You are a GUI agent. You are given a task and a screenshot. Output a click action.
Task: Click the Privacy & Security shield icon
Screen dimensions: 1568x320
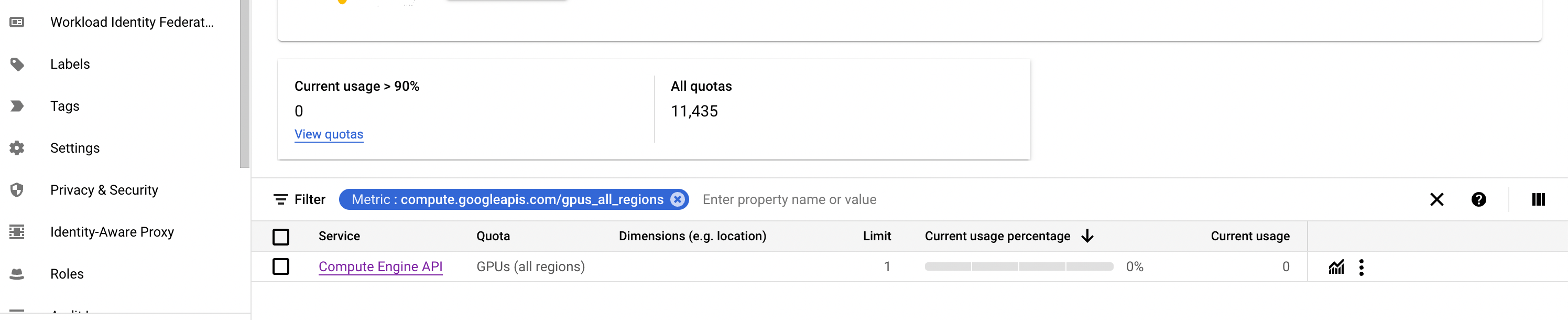click(x=17, y=190)
